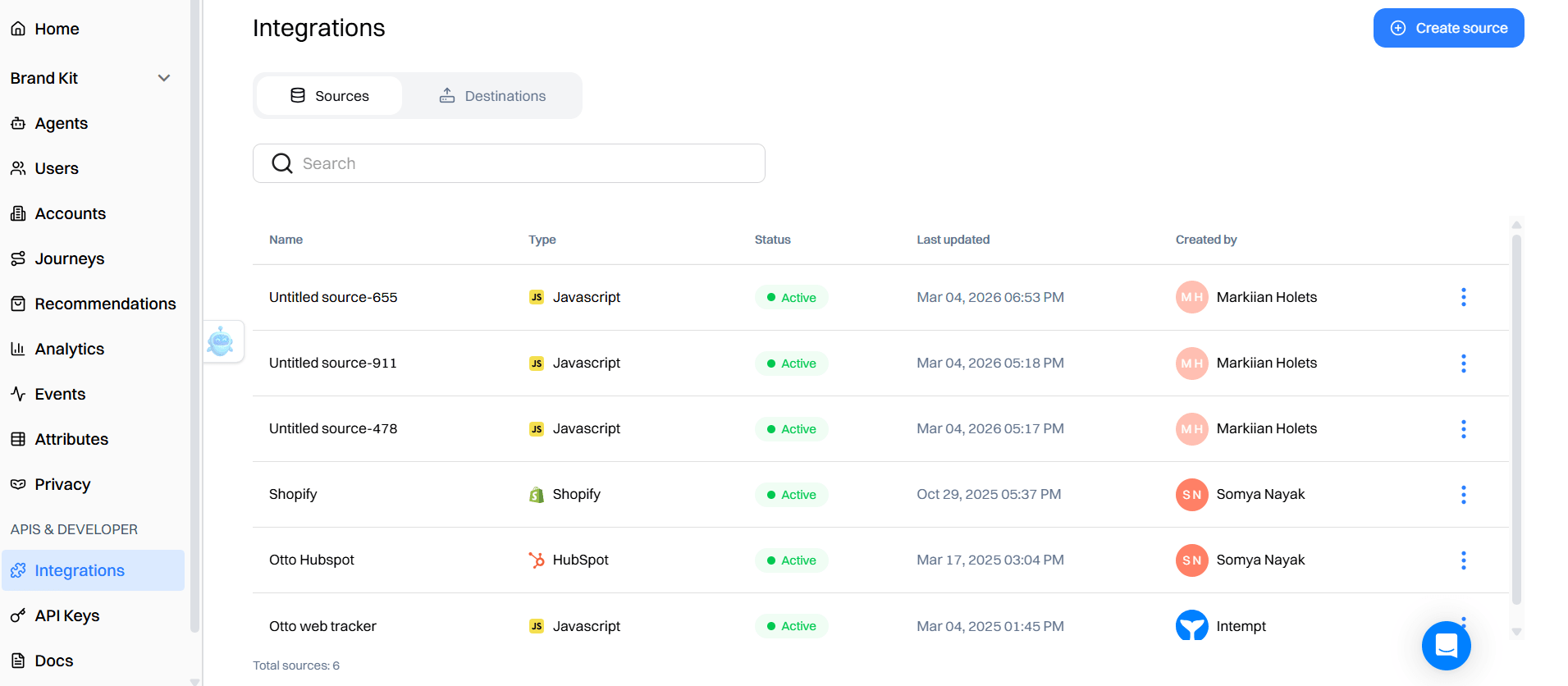
Task: Click the Attributes table icon
Action: pyautogui.click(x=18, y=439)
